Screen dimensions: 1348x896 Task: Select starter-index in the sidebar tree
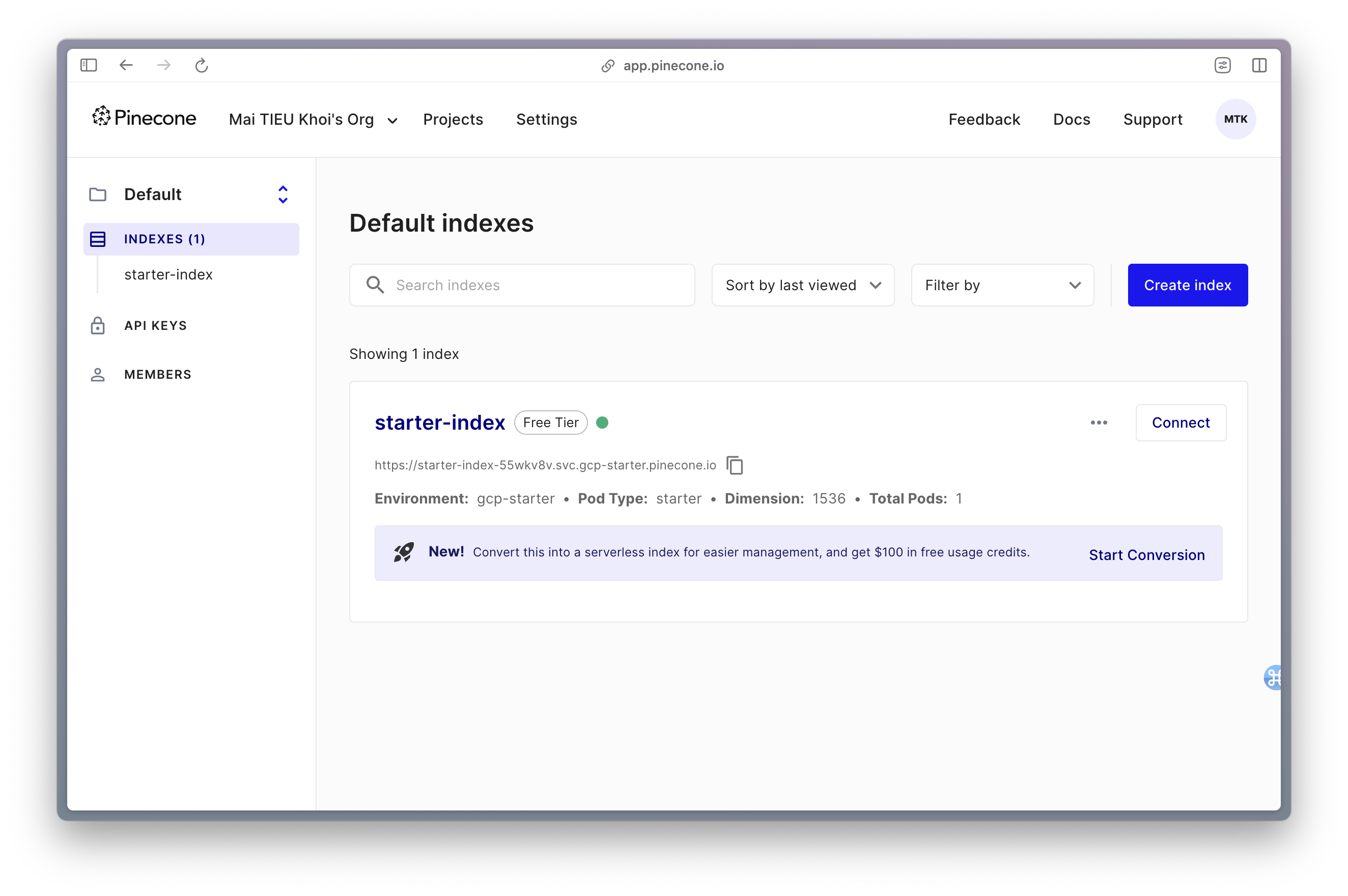168,275
